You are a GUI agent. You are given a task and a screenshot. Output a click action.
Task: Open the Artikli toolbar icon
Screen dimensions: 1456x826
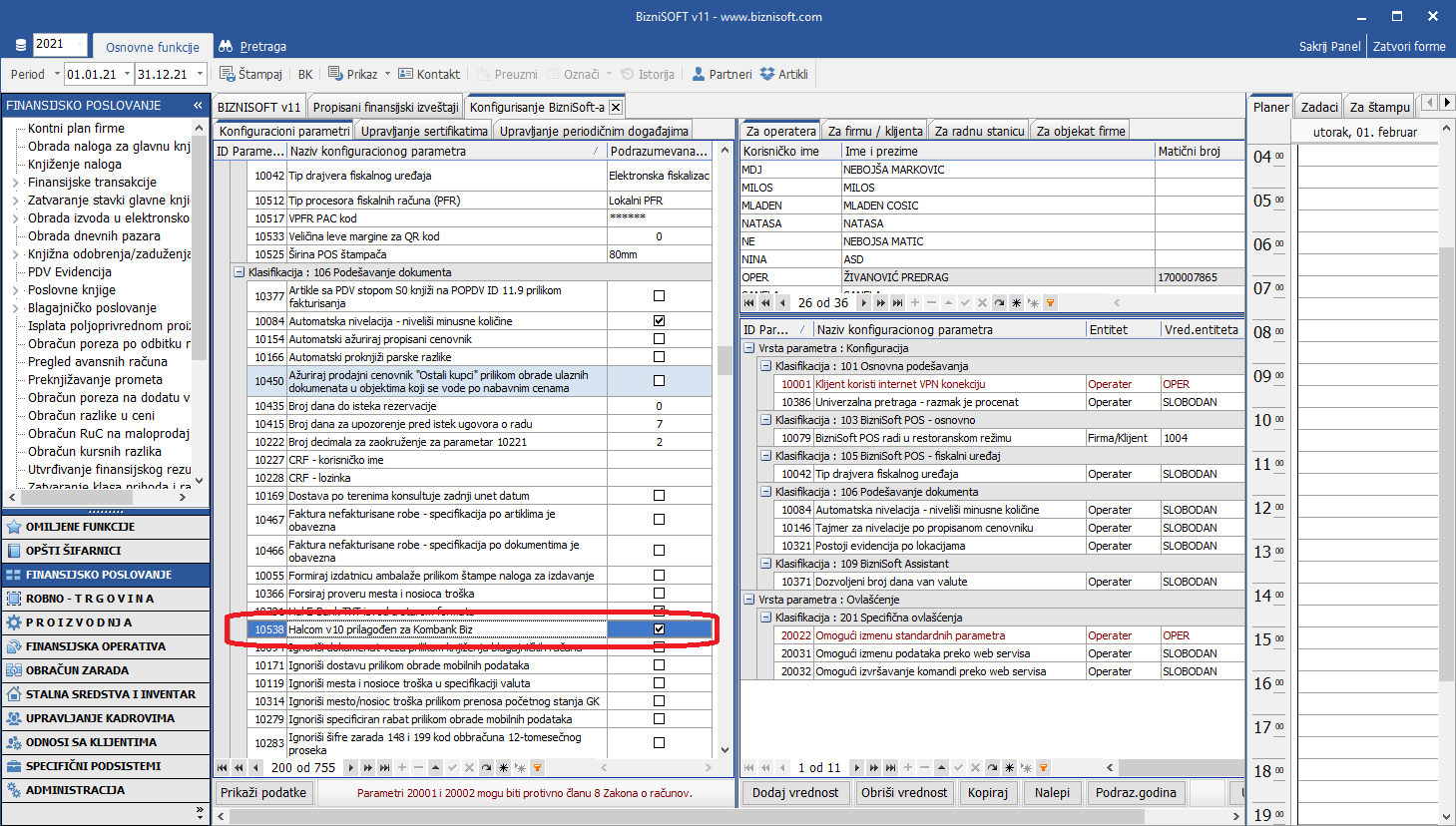[x=767, y=74]
